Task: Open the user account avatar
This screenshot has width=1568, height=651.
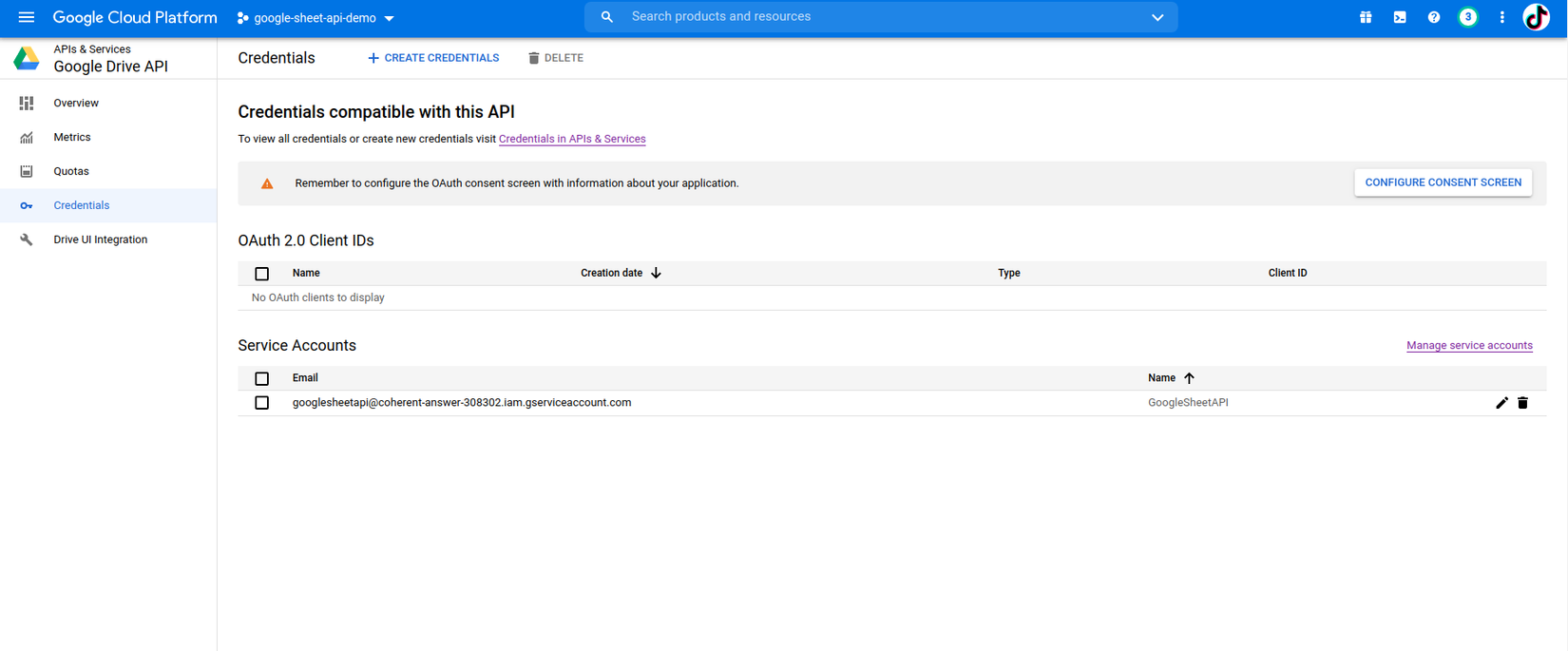Action: [x=1537, y=17]
